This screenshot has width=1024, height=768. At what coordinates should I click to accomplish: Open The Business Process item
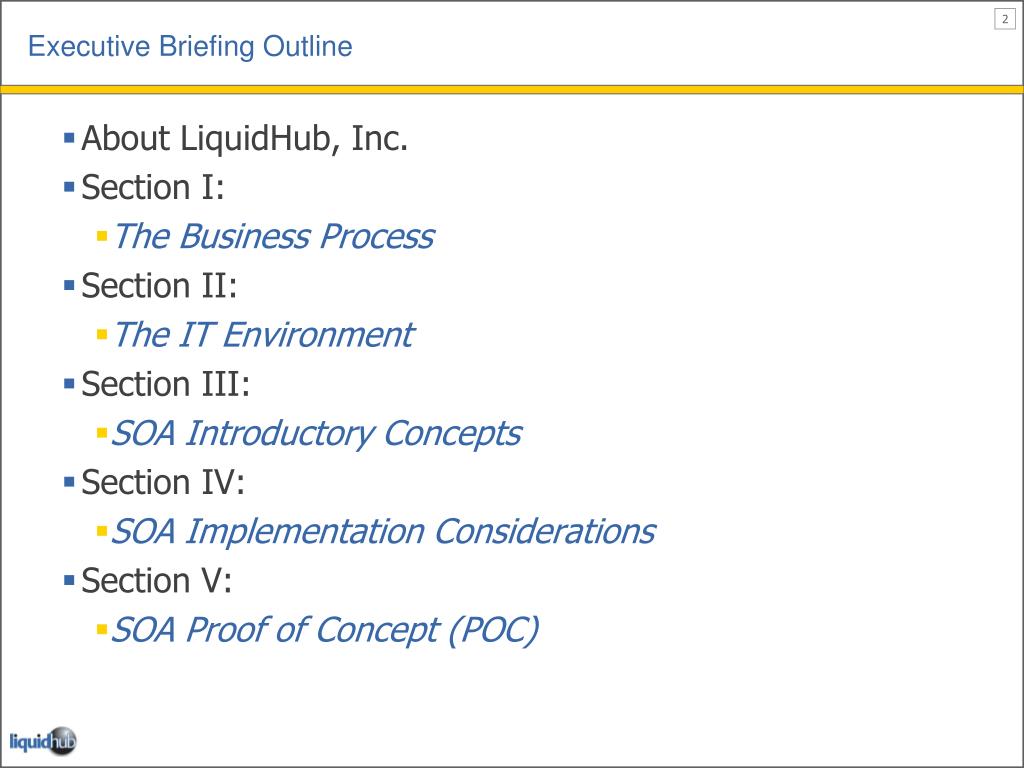pyautogui.click(x=274, y=236)
